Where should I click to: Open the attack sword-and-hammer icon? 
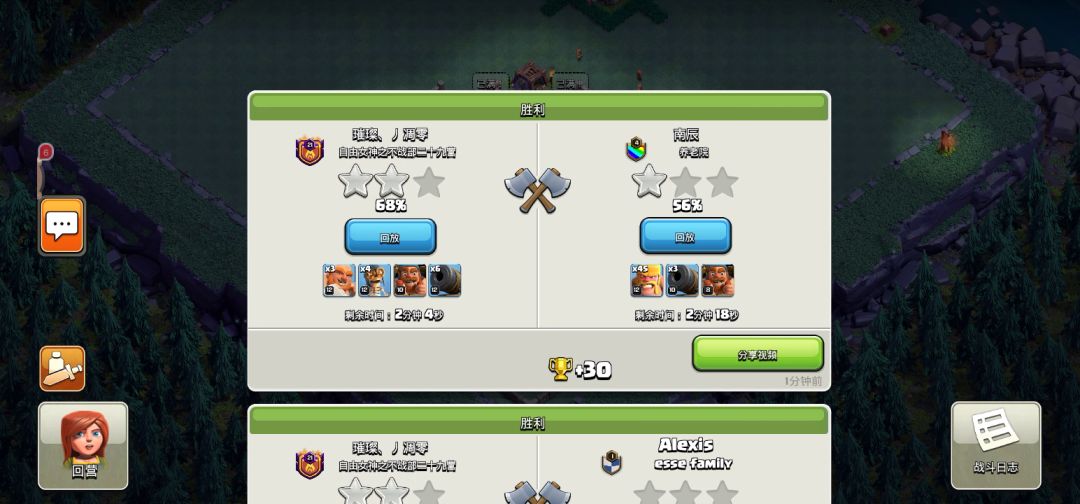click(x=63, y=368)
